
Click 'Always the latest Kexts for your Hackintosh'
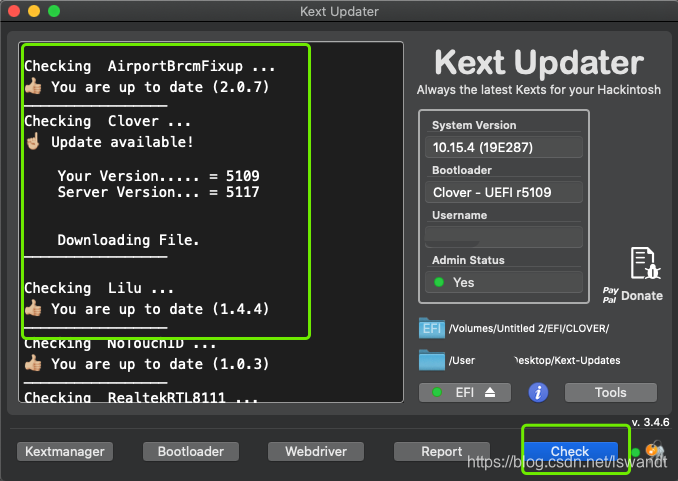[x=539, y=90]
